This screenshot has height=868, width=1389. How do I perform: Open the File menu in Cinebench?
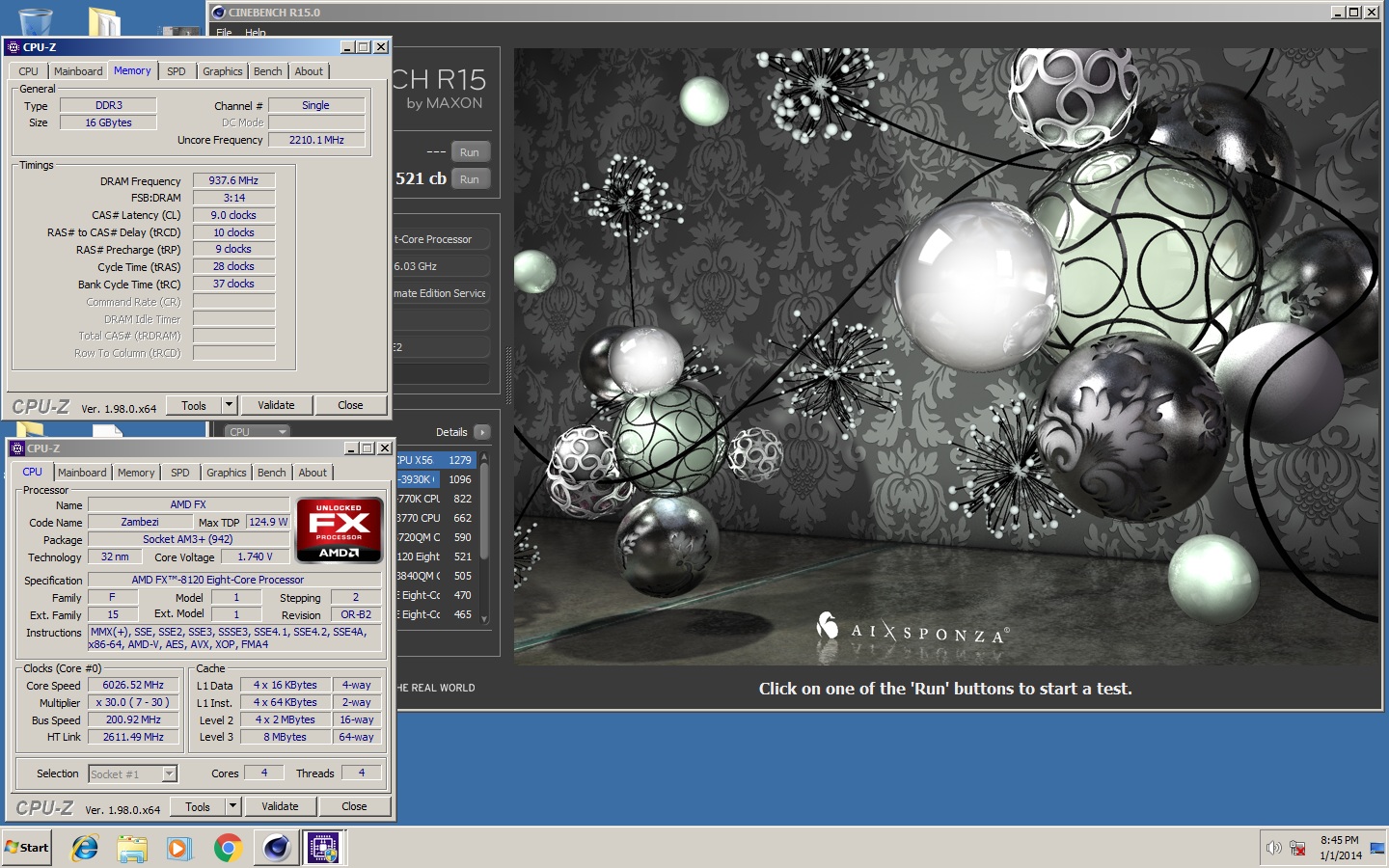224,33
